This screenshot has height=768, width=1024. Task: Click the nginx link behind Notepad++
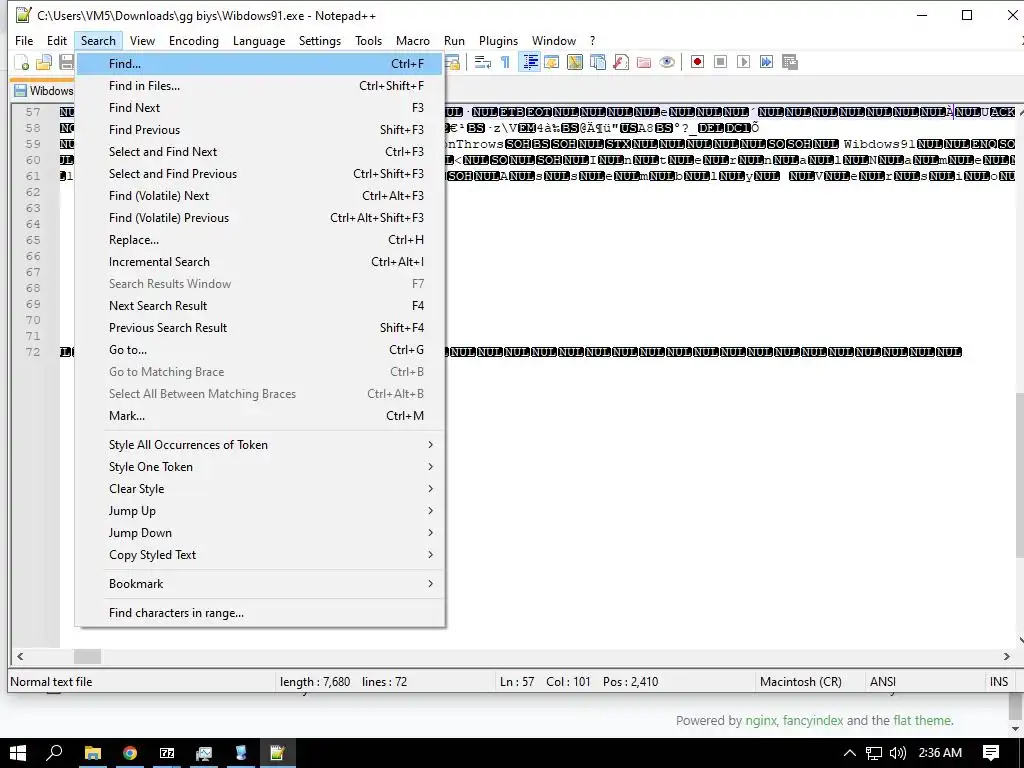tap(761, 720)
